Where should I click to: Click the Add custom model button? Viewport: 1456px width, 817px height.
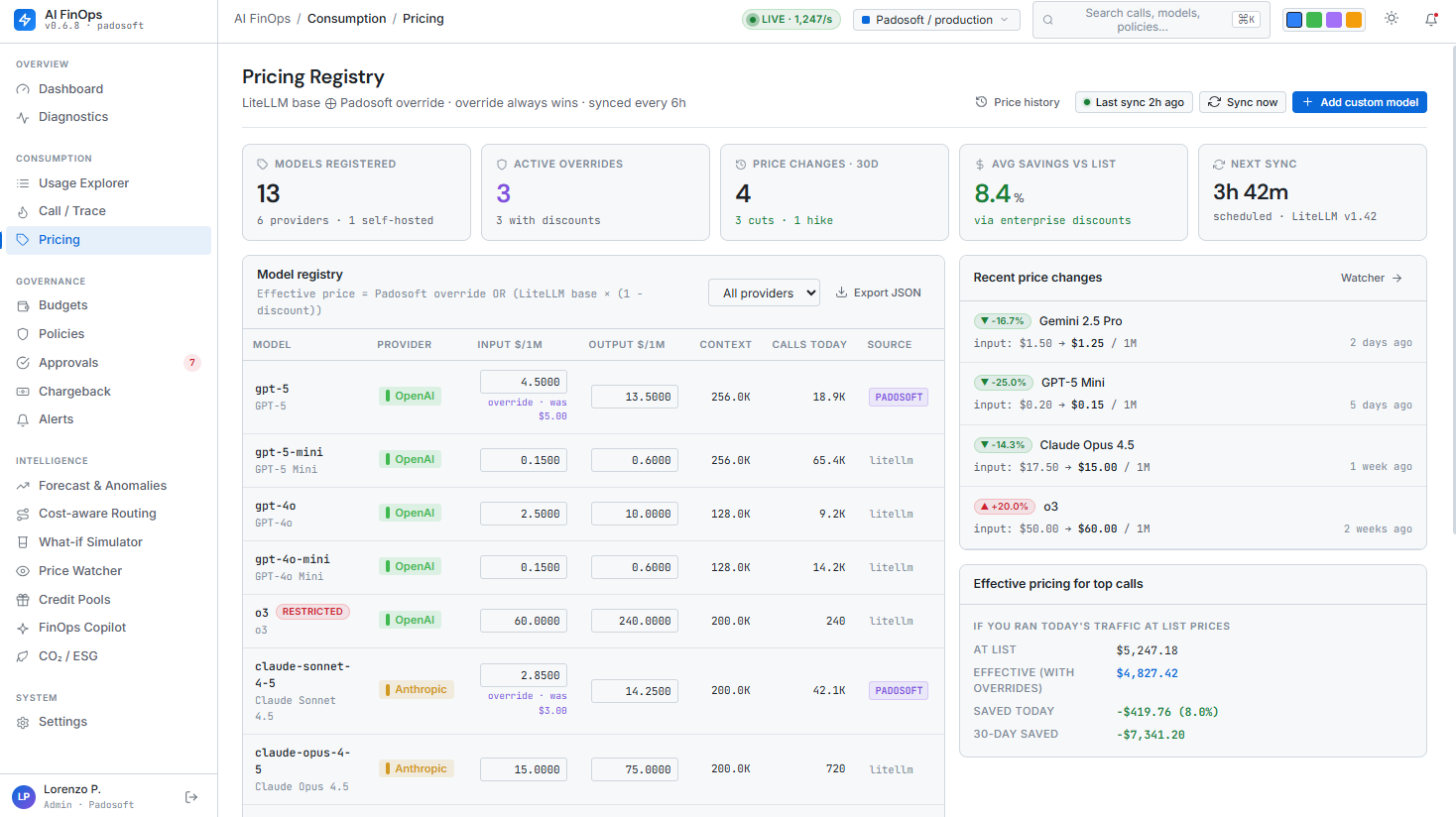1360,102
